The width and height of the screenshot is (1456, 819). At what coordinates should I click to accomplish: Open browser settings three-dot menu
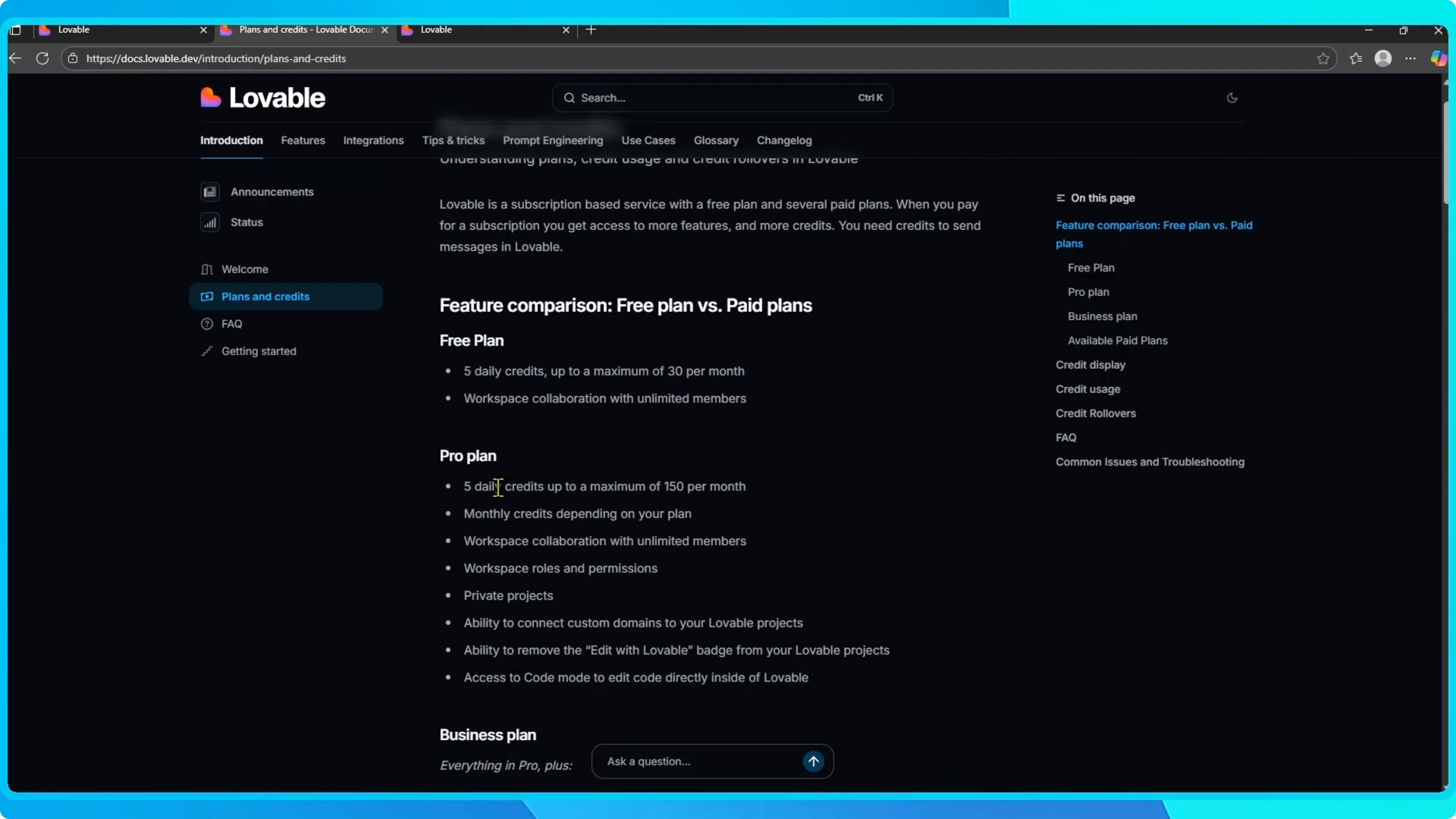tap(1411, 58)
